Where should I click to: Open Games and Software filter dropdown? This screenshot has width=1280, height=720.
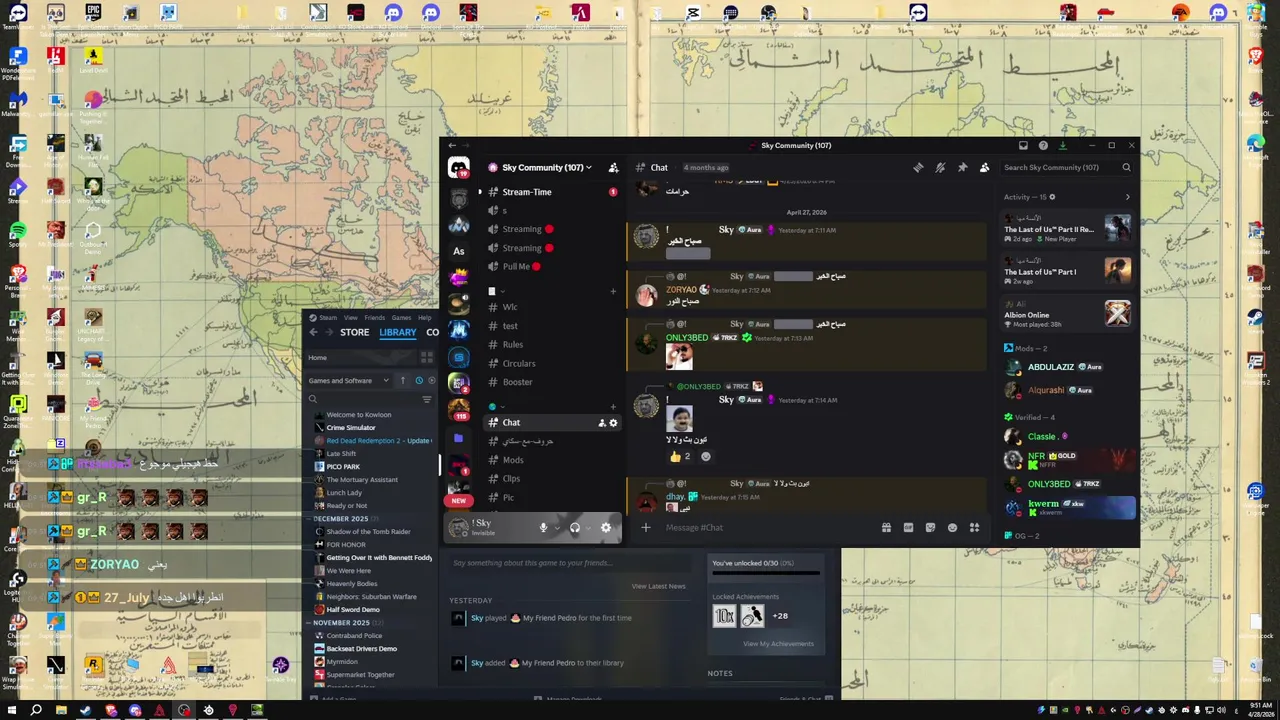(x=348, y=381)
